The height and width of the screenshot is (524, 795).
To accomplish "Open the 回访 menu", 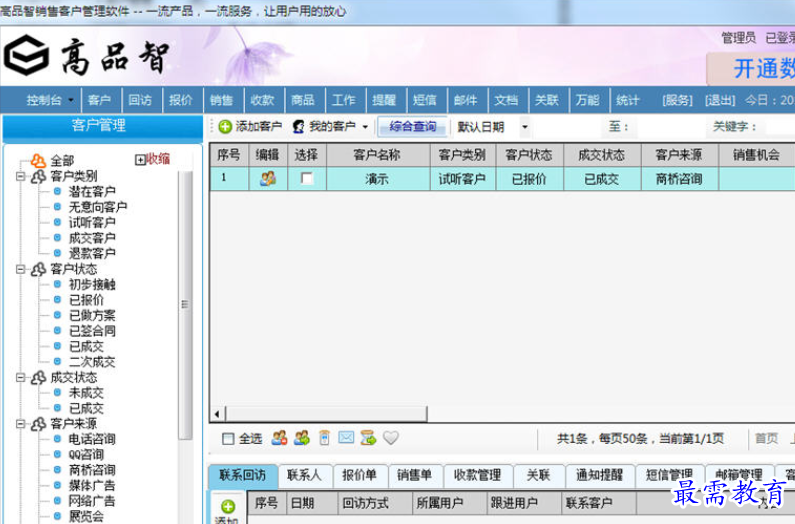I will [140, 100].
